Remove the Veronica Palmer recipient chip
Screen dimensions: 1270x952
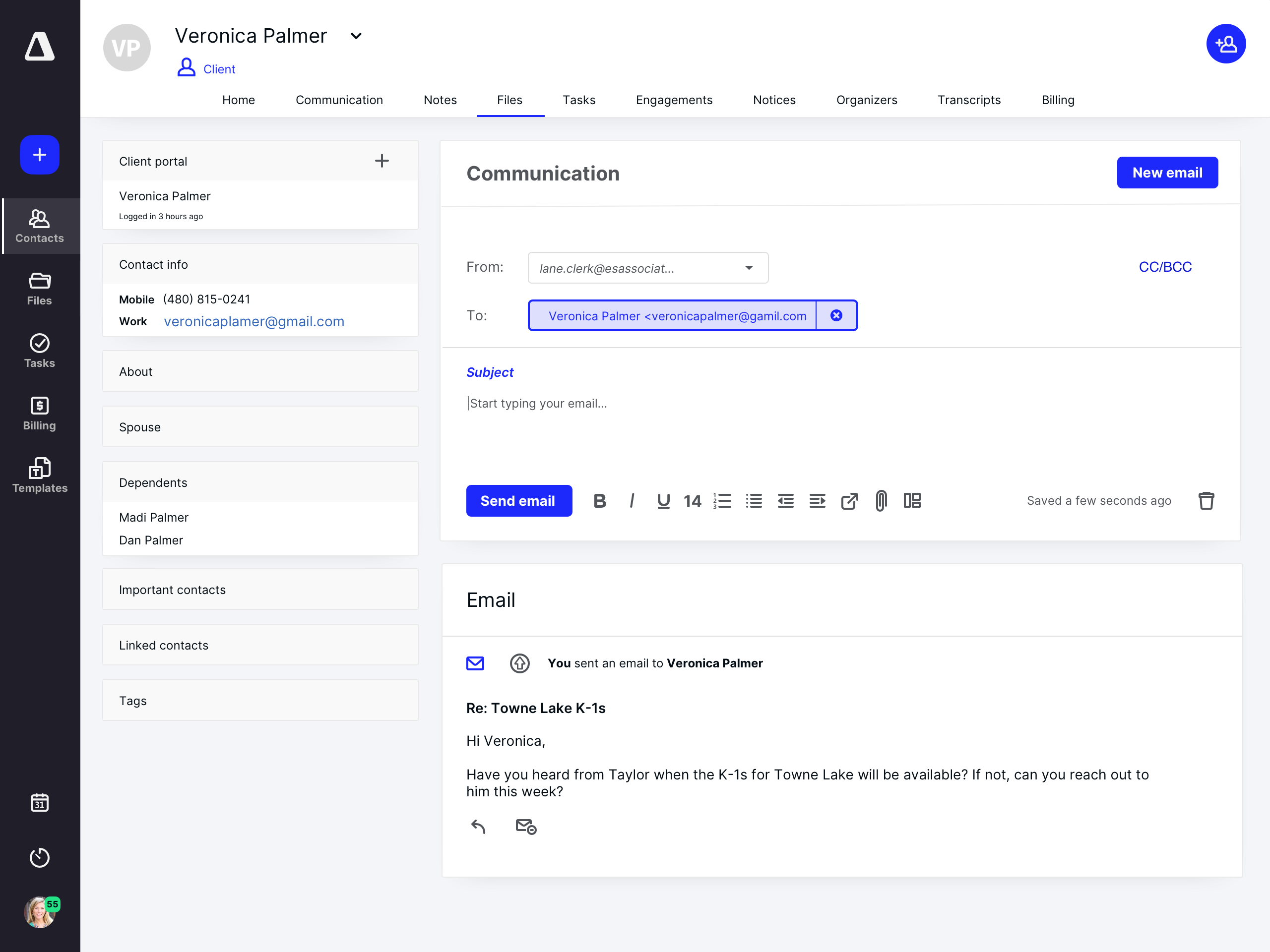836,316
